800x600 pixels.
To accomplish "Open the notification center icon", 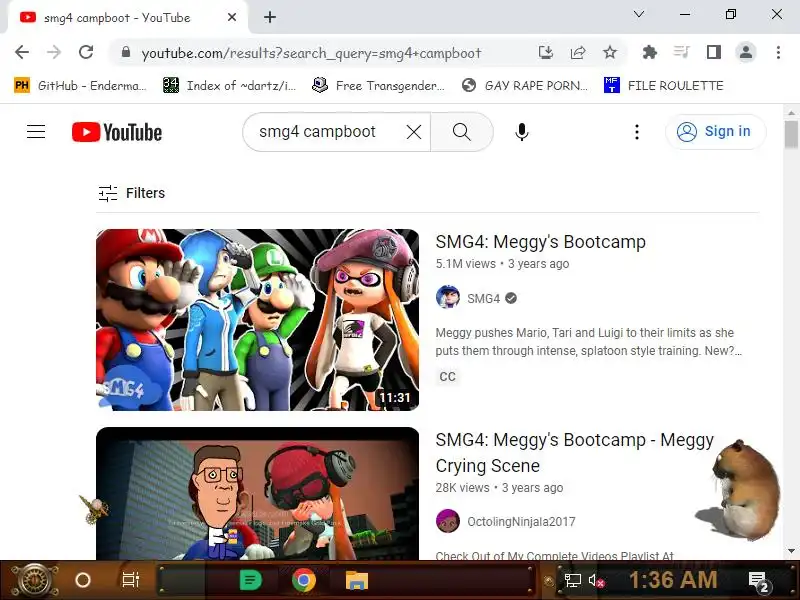I will 759,582.
